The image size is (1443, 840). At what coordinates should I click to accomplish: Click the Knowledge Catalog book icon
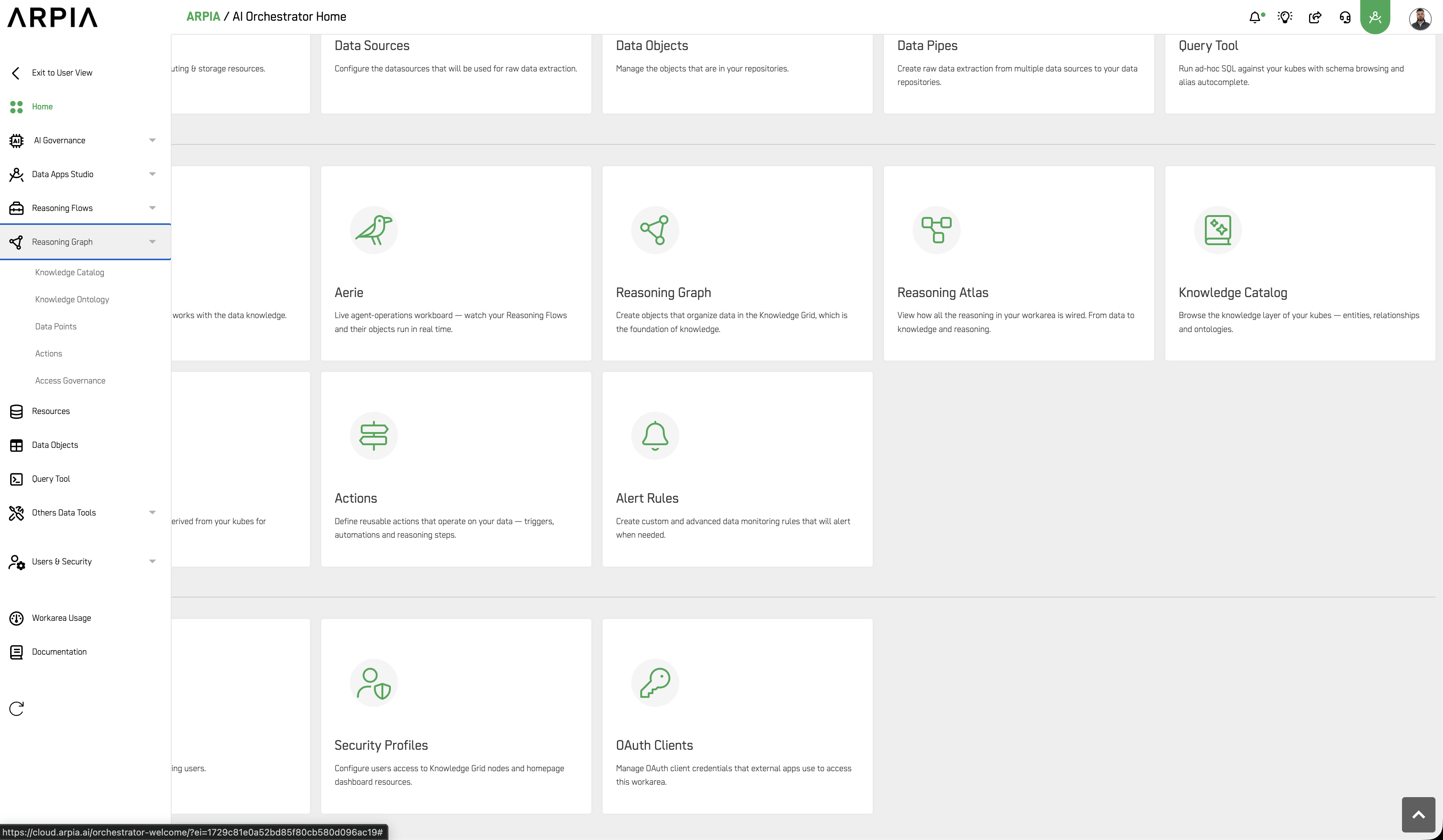tap(1218, 230)
